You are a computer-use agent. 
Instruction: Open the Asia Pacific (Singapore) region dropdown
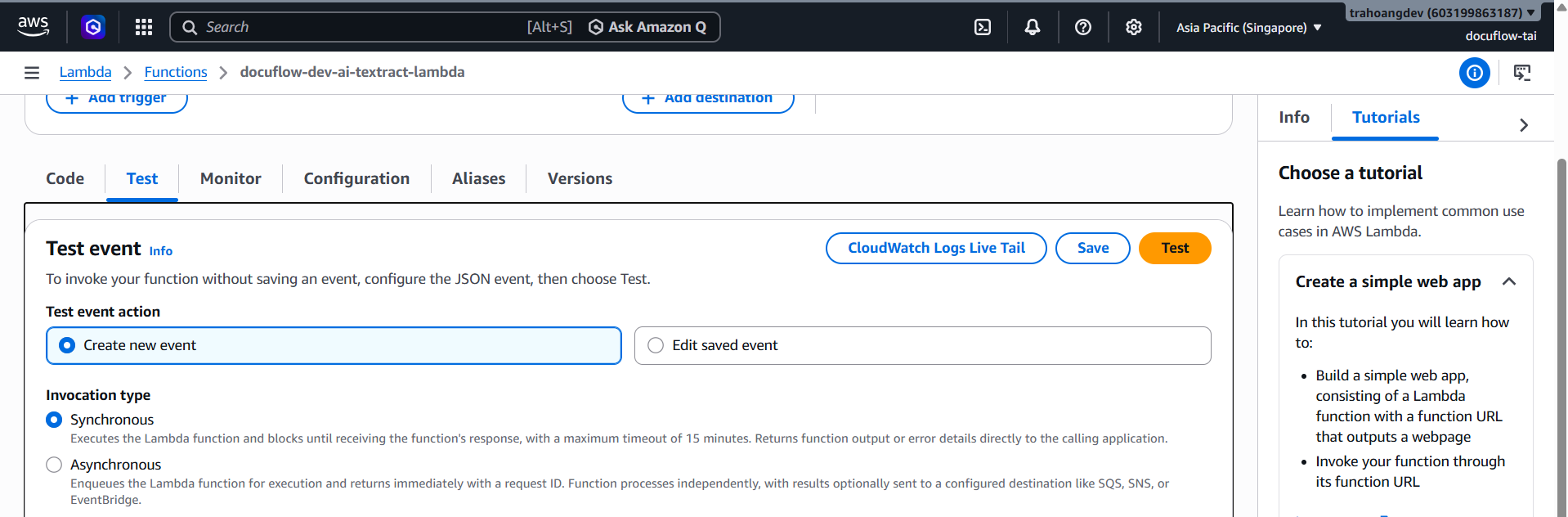[x=1248, y=27]
